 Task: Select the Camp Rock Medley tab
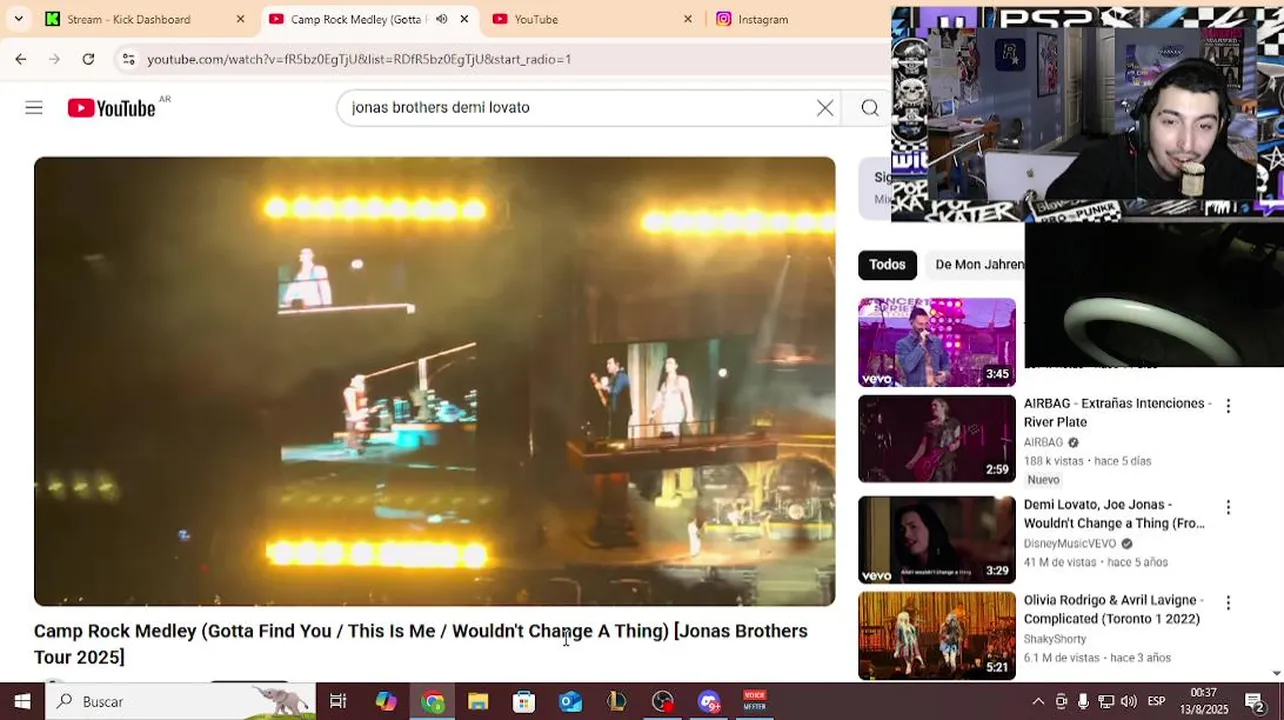pos(360,19)
